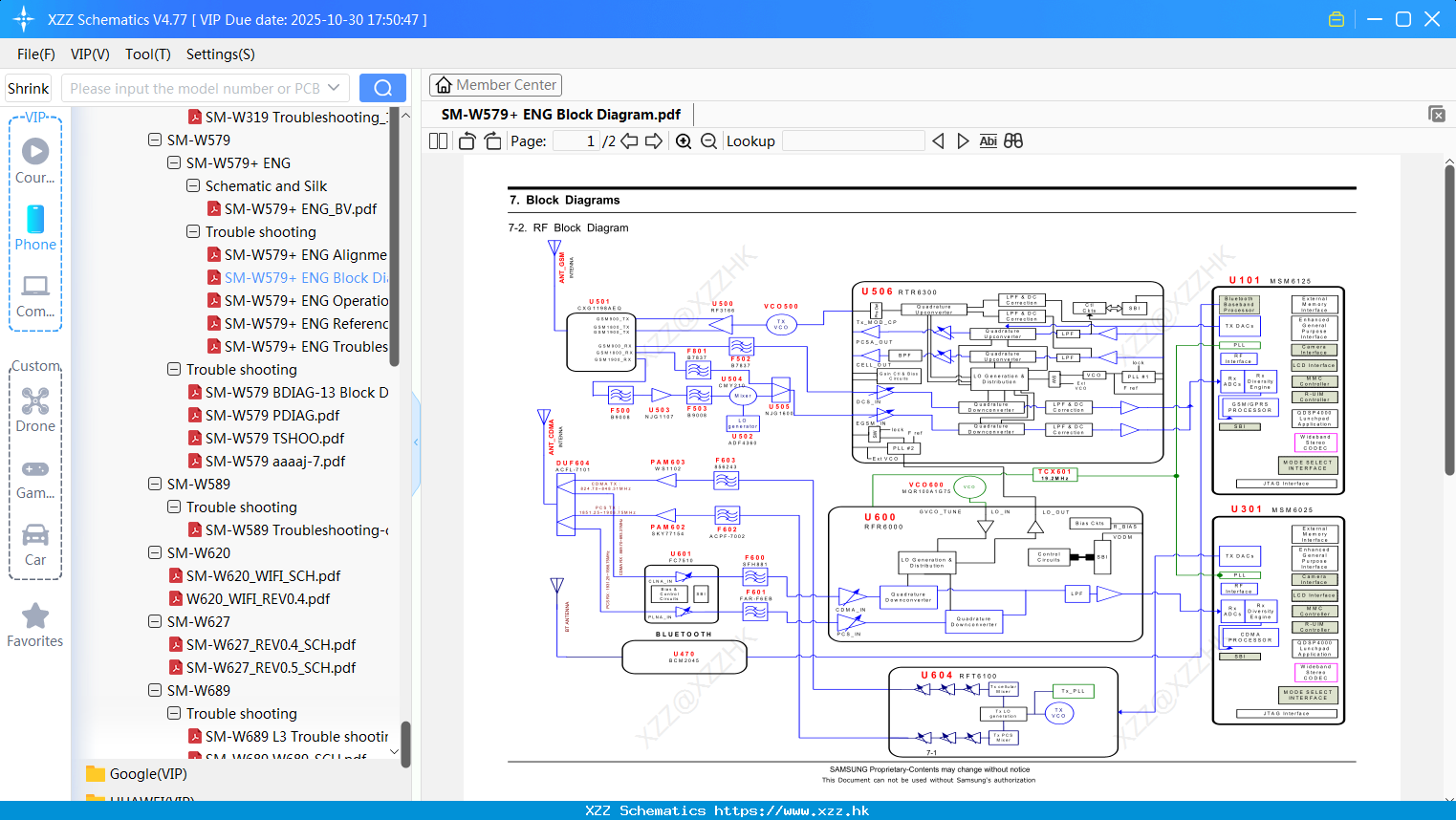Open SM-W579 BDIAG-13 Block D file
The height and width of the screenshot is (820, 1456).
(288, 392)
